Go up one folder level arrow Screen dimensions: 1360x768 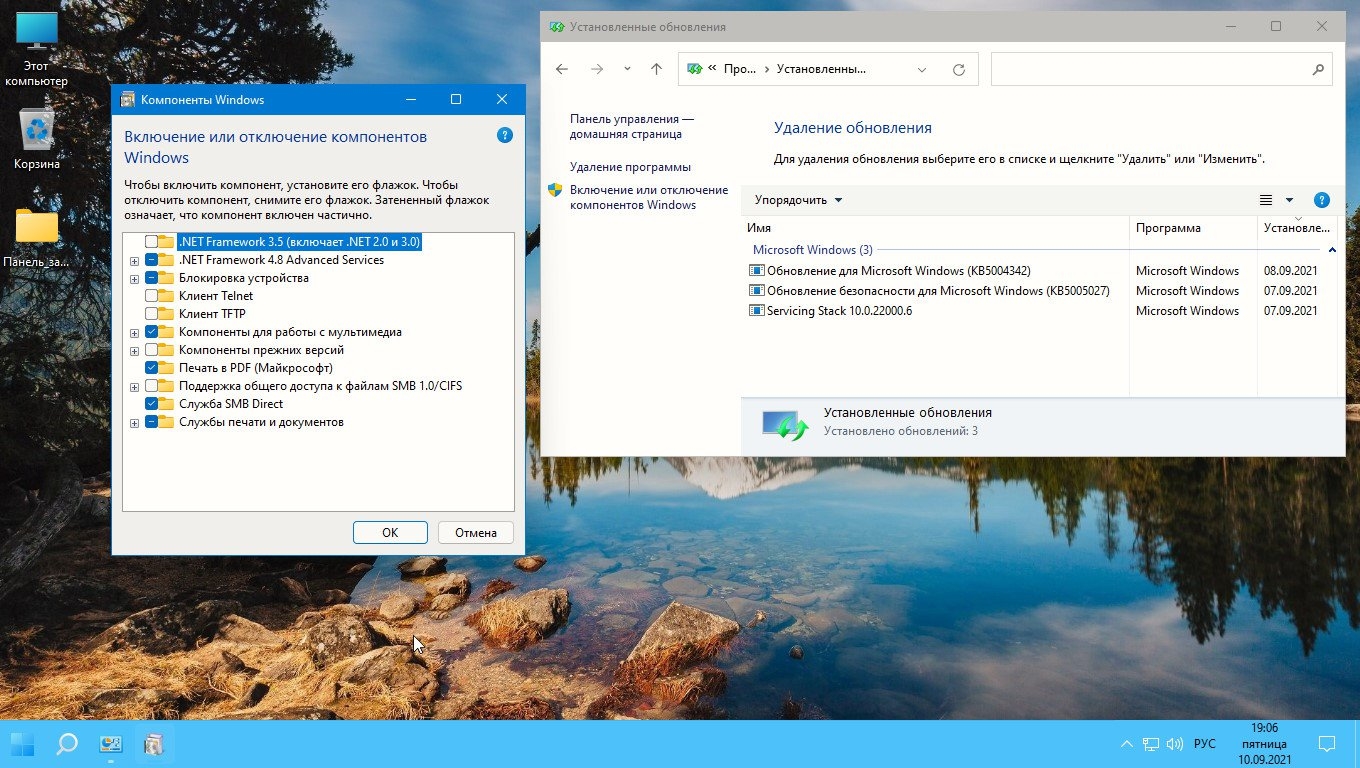(656, 69)
